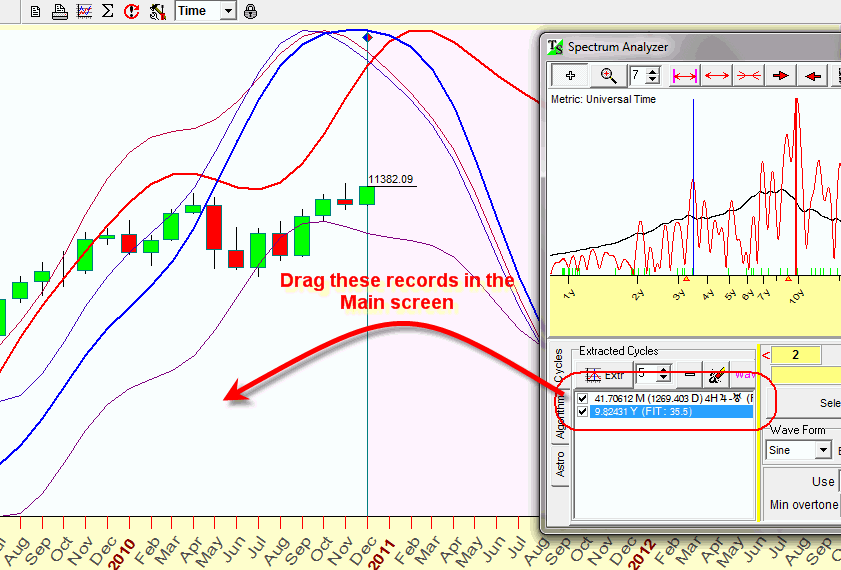This screenshot has width=841, height=570.
Task: Click the new document icon in the toolbar
Action: 35,11
